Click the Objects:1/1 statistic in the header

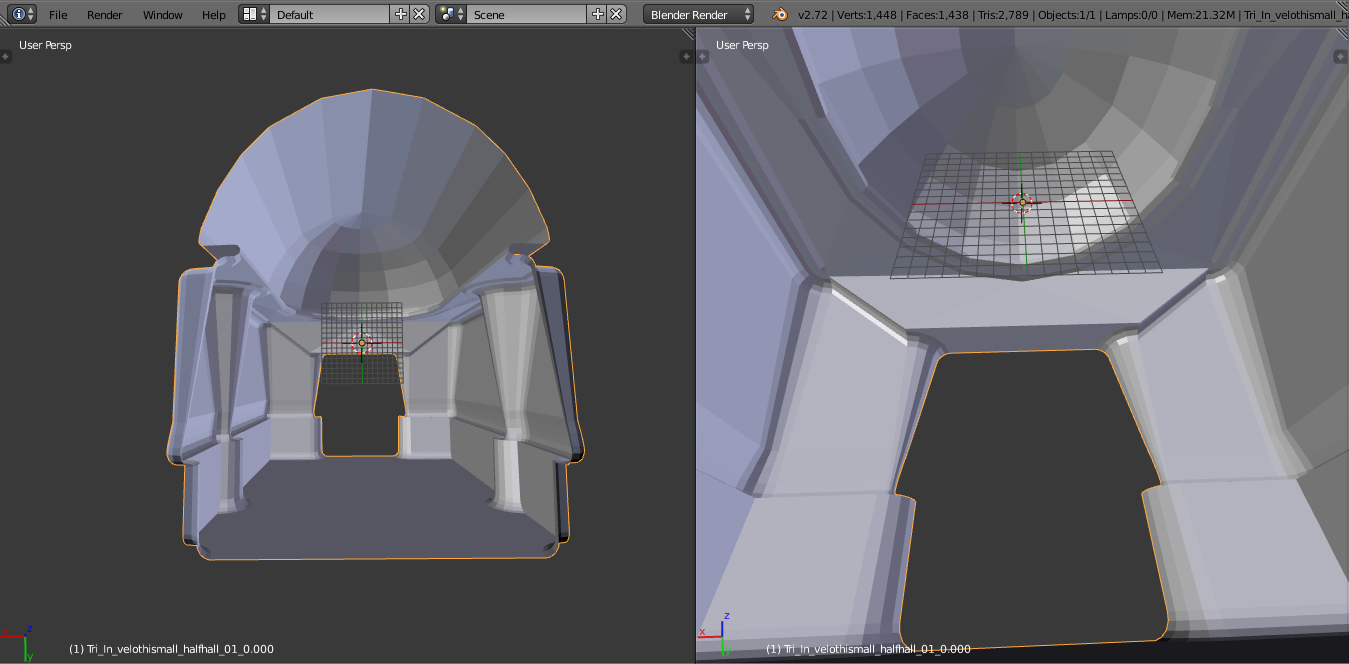click(x=1067, y=15)
